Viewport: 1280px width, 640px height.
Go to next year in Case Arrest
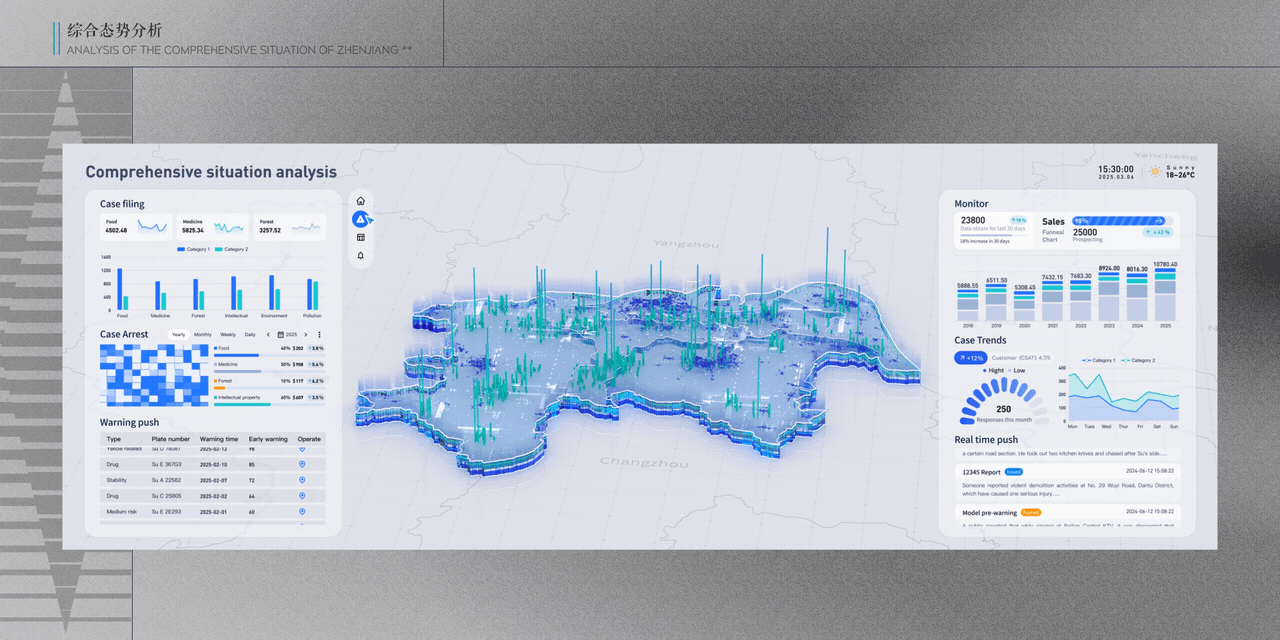[305, 334]
